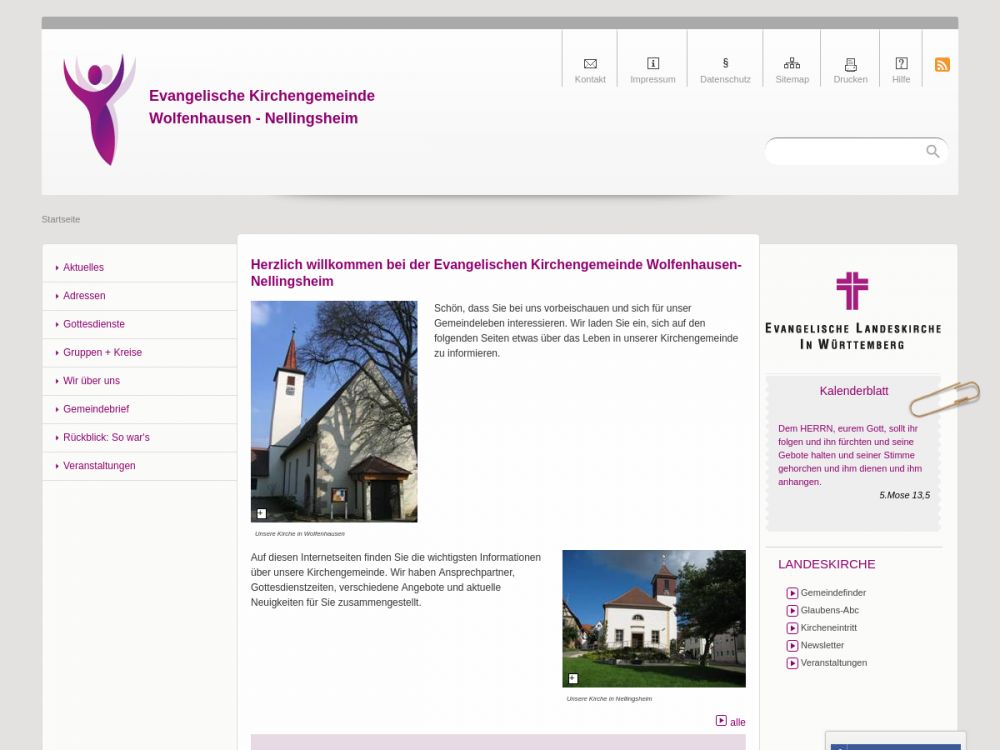Go to Wir über uns section
The width and height of the screenshot is (1000, 750).
(91, 381)
